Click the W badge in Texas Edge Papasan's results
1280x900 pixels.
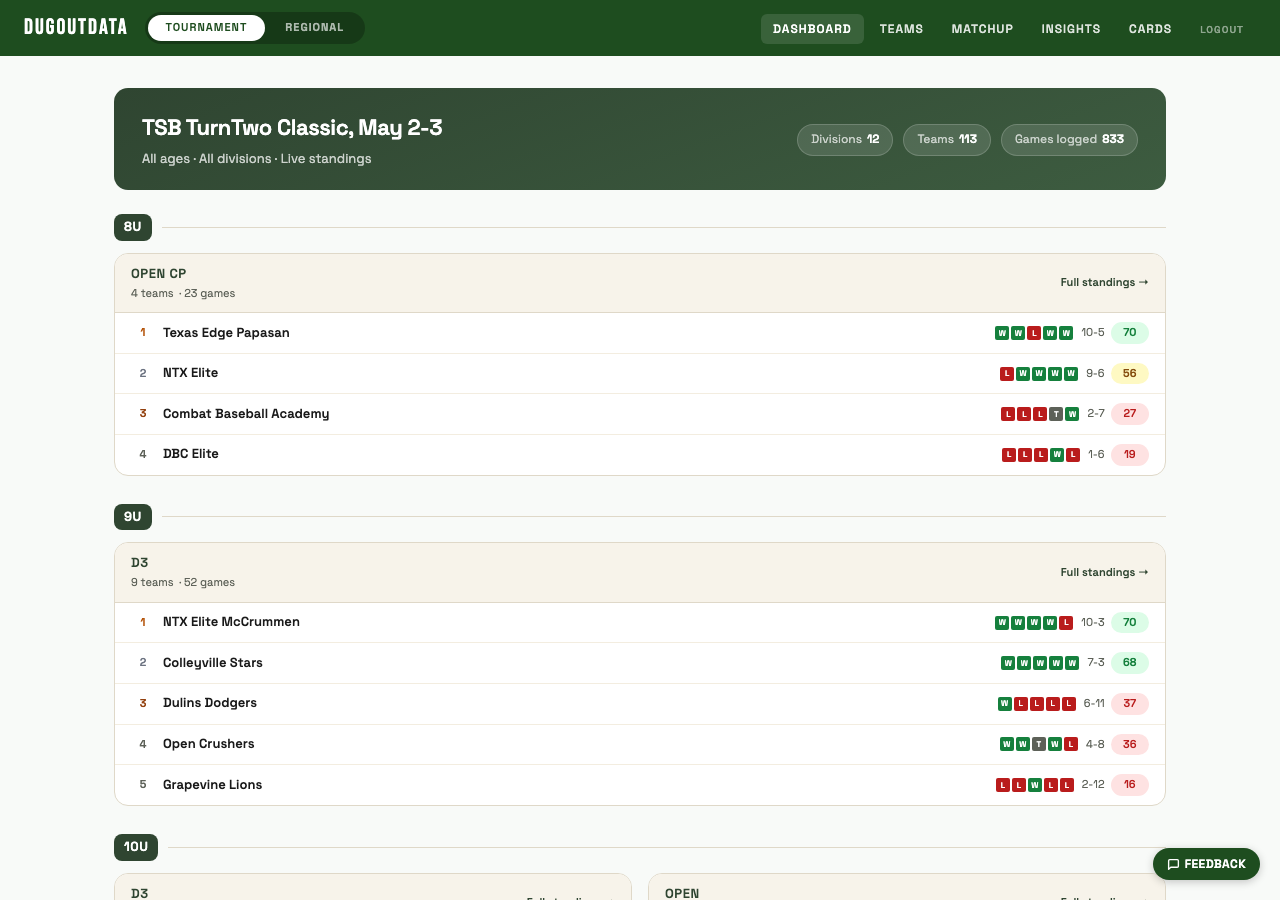[1002, 333]
